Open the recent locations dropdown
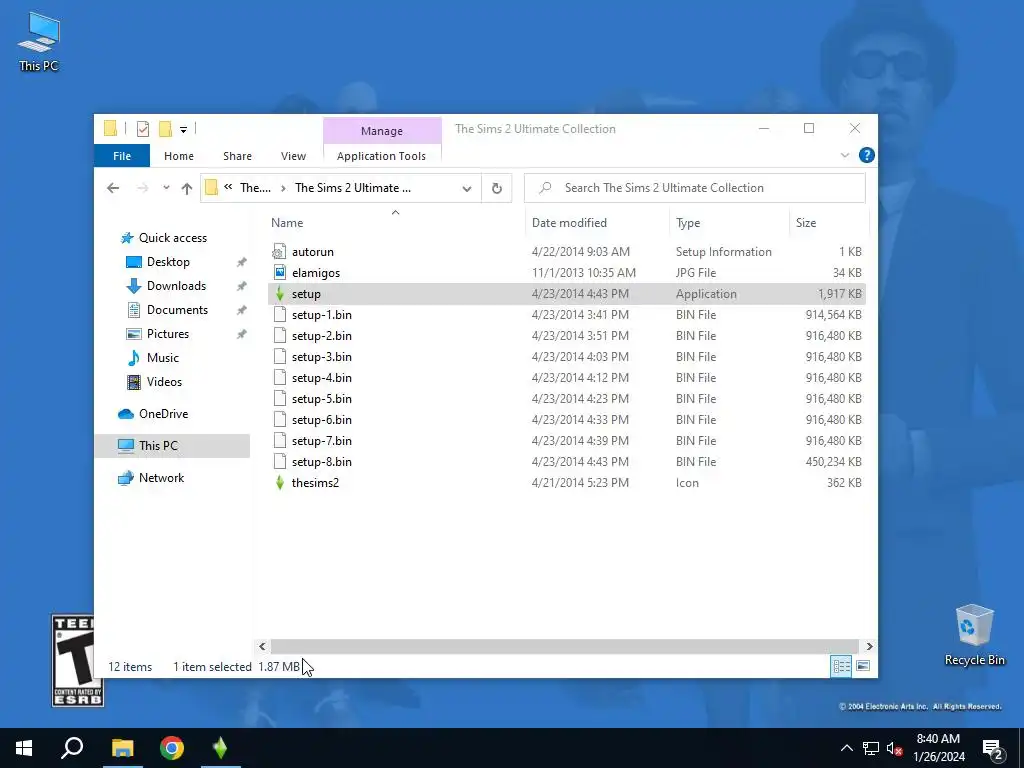This screenshot has width=1024, height=768. (x=167, y=188)
